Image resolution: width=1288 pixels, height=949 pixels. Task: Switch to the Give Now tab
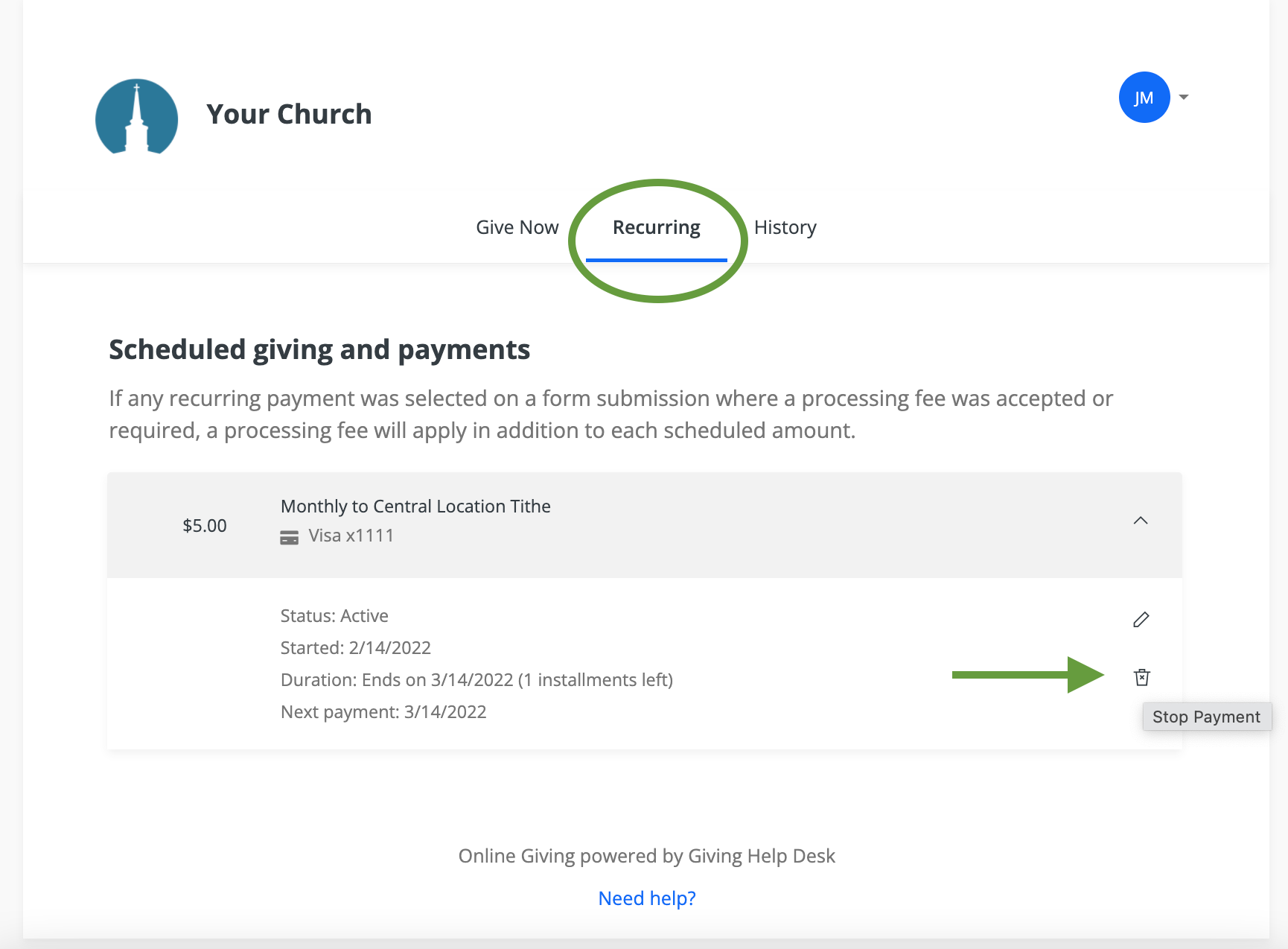click(517, 227)
